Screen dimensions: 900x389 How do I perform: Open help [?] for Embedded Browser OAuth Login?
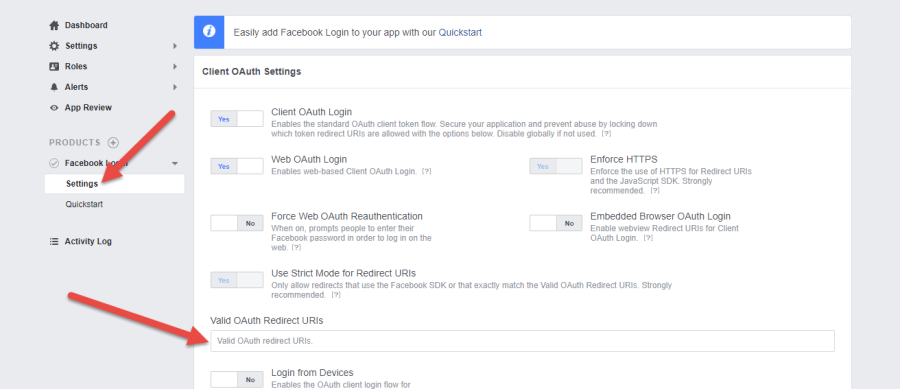coord(647,238)
